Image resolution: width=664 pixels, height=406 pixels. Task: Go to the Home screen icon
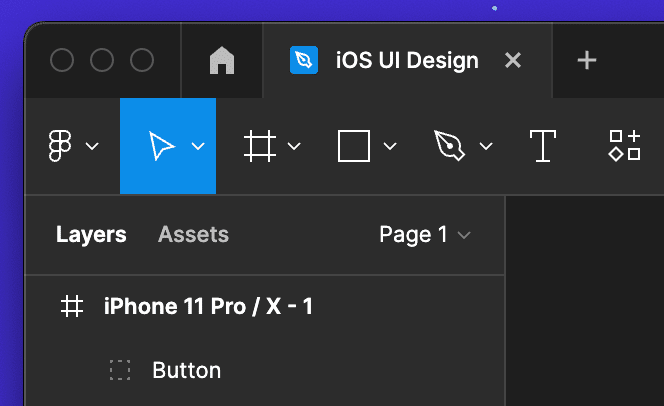[222, 61]
